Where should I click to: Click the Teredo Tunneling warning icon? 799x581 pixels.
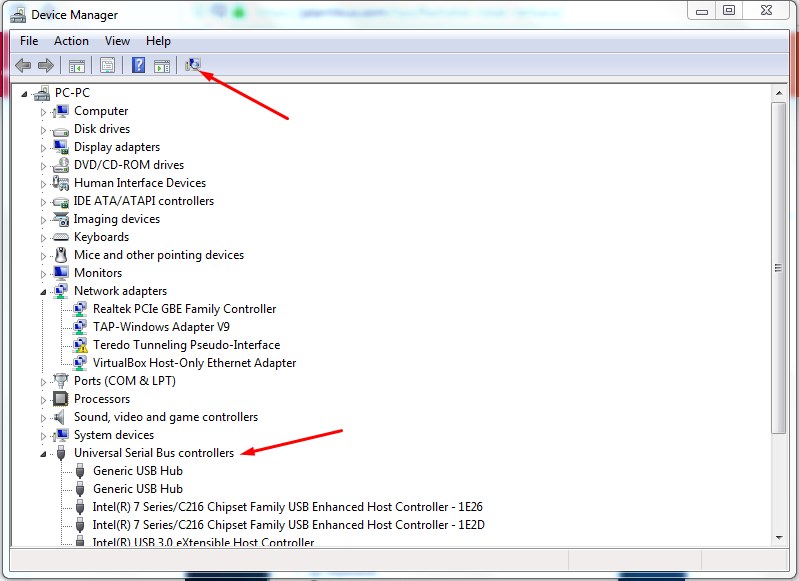tap(80, 345)
